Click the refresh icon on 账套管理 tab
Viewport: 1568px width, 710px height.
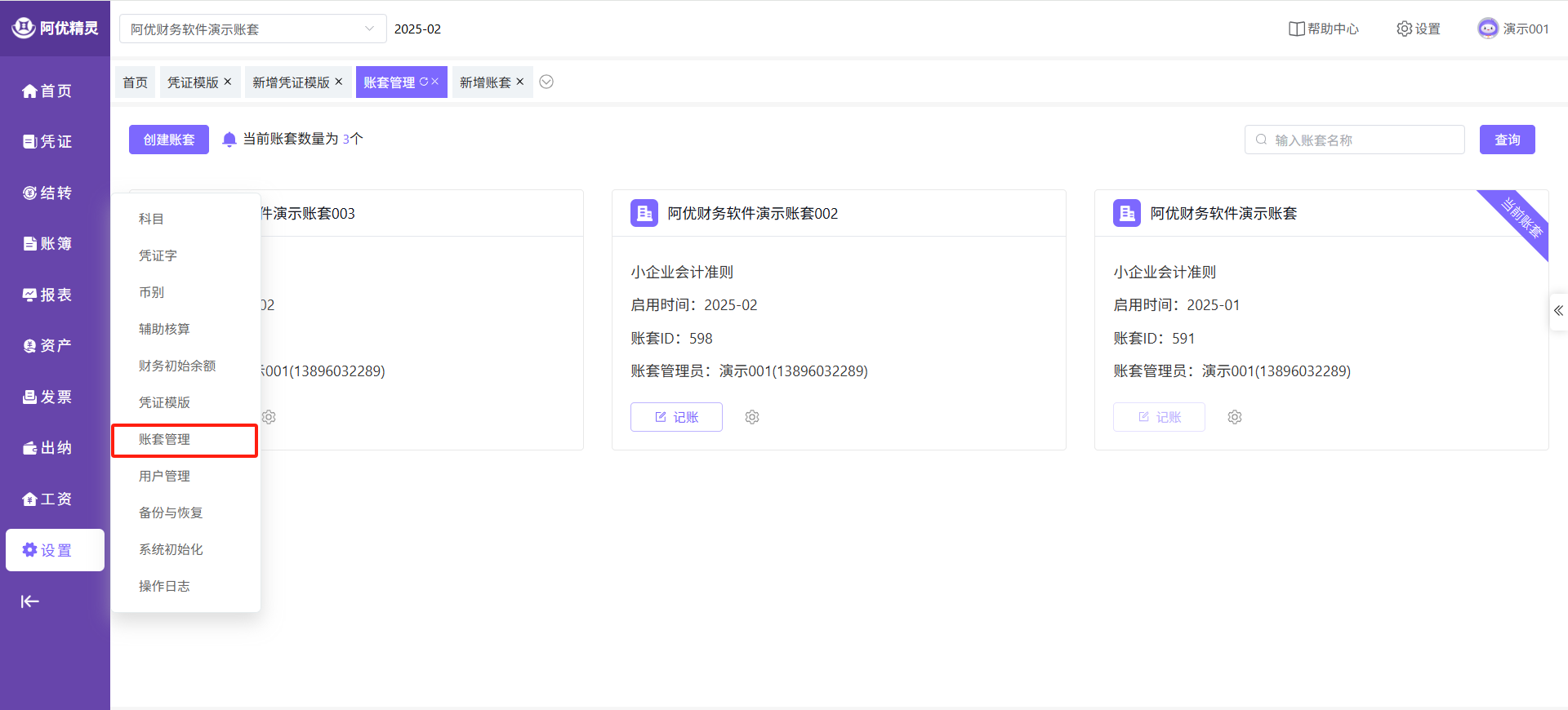[x=424, y=82]
